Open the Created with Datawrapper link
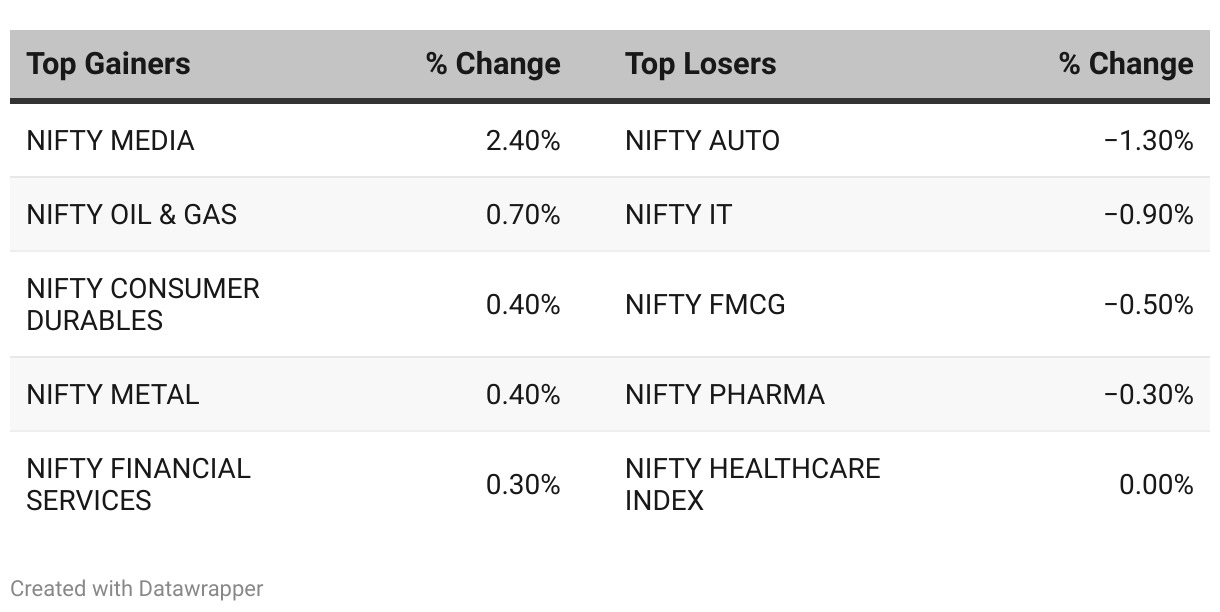This screenshot has width=1220, height=612. click(136, 588)
